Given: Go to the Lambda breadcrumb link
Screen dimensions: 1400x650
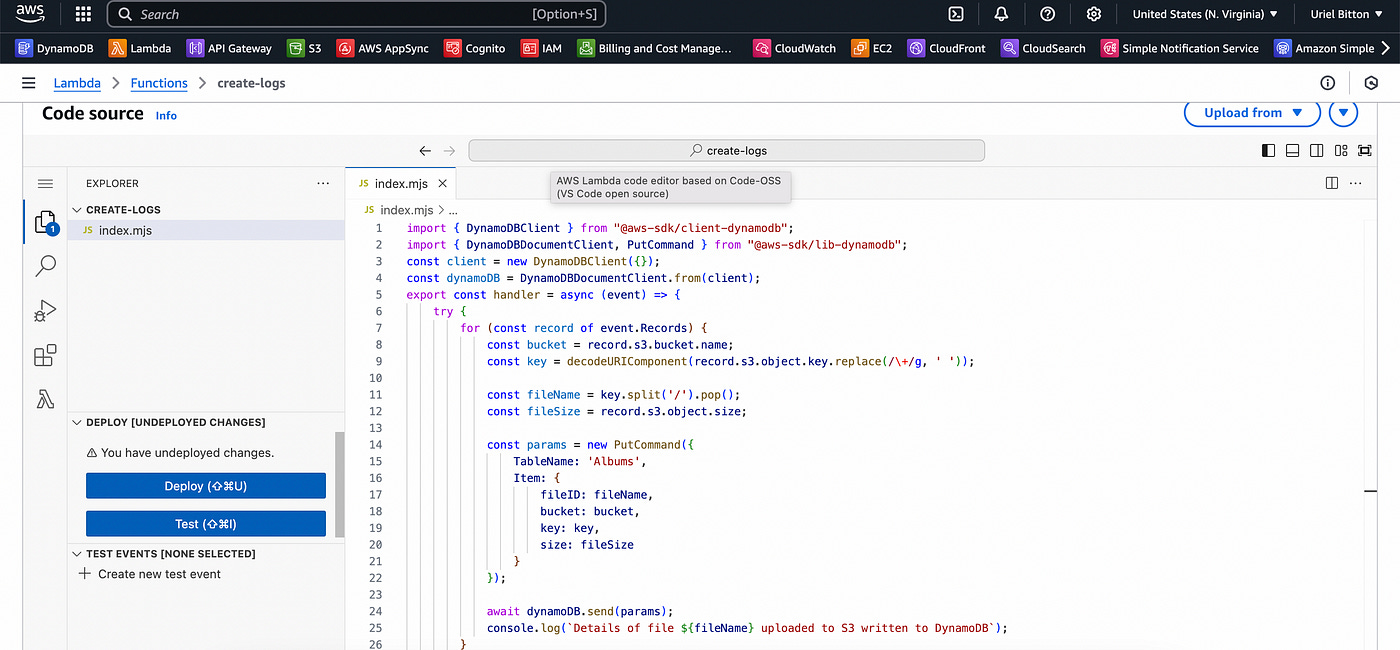Looking at the screenshot, I should 77,83.
